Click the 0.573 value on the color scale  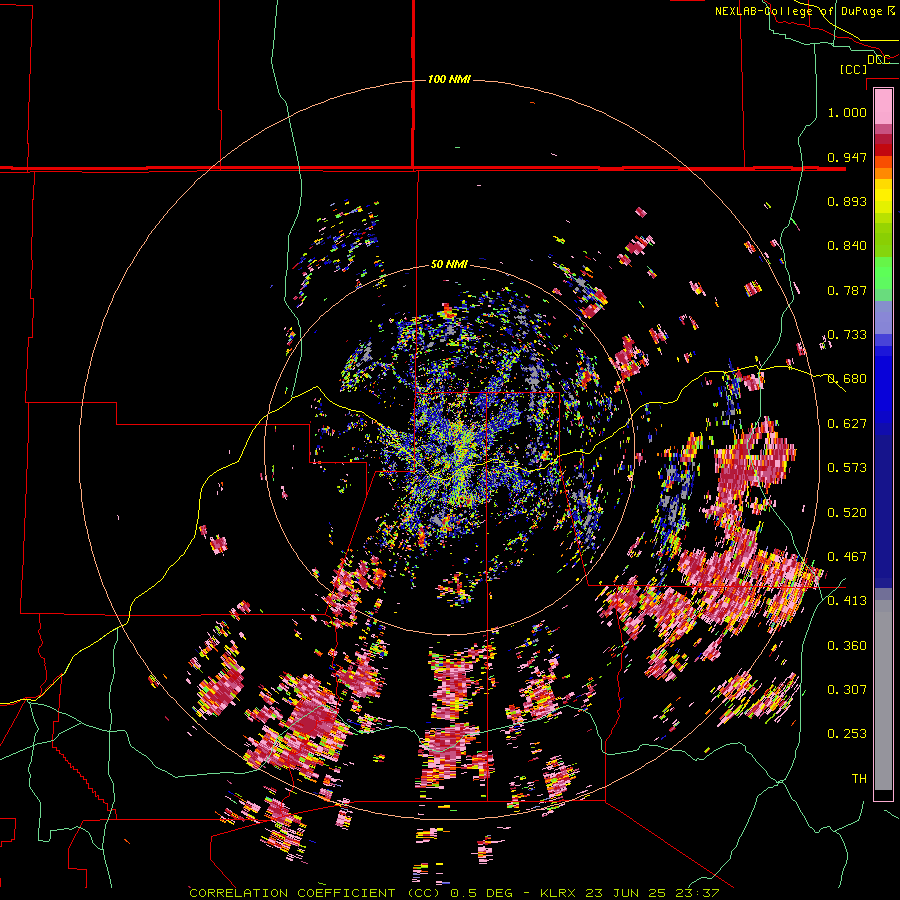point(847,468)
